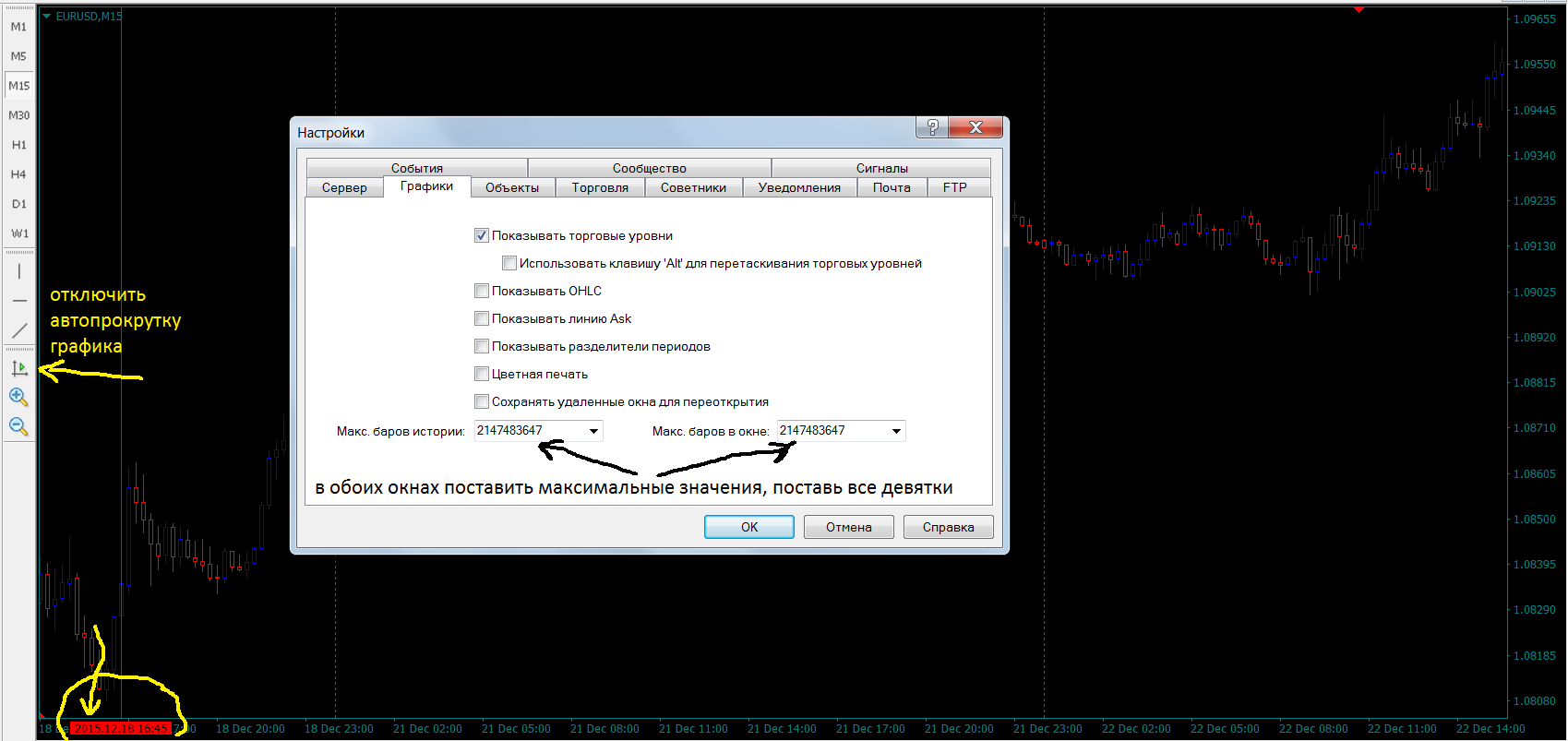This screenshot has width=1568, height=741.
Task: Open the Торговля tab
Action: point(600,187)
